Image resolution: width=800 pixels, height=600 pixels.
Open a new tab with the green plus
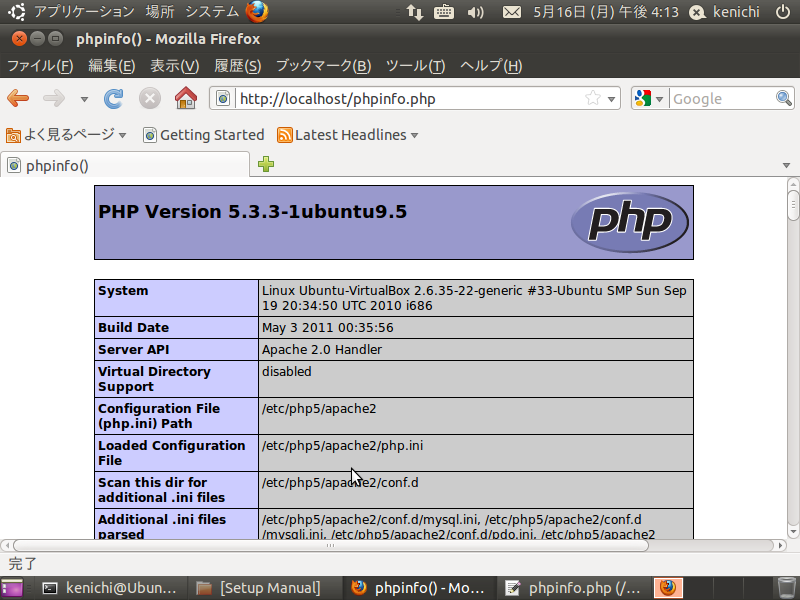pos(266,164)
